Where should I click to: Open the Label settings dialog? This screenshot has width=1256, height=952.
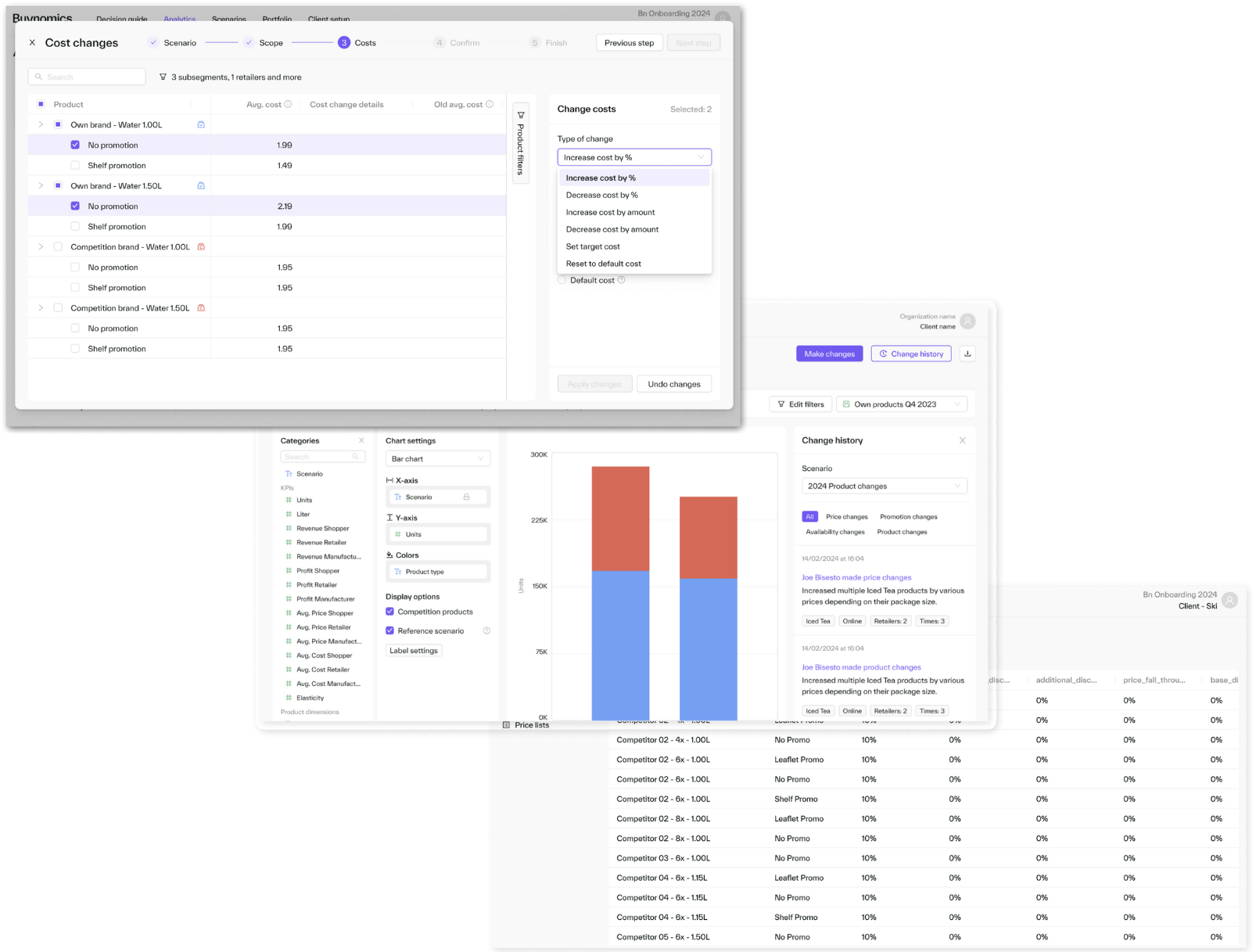(x=414, y=650)
